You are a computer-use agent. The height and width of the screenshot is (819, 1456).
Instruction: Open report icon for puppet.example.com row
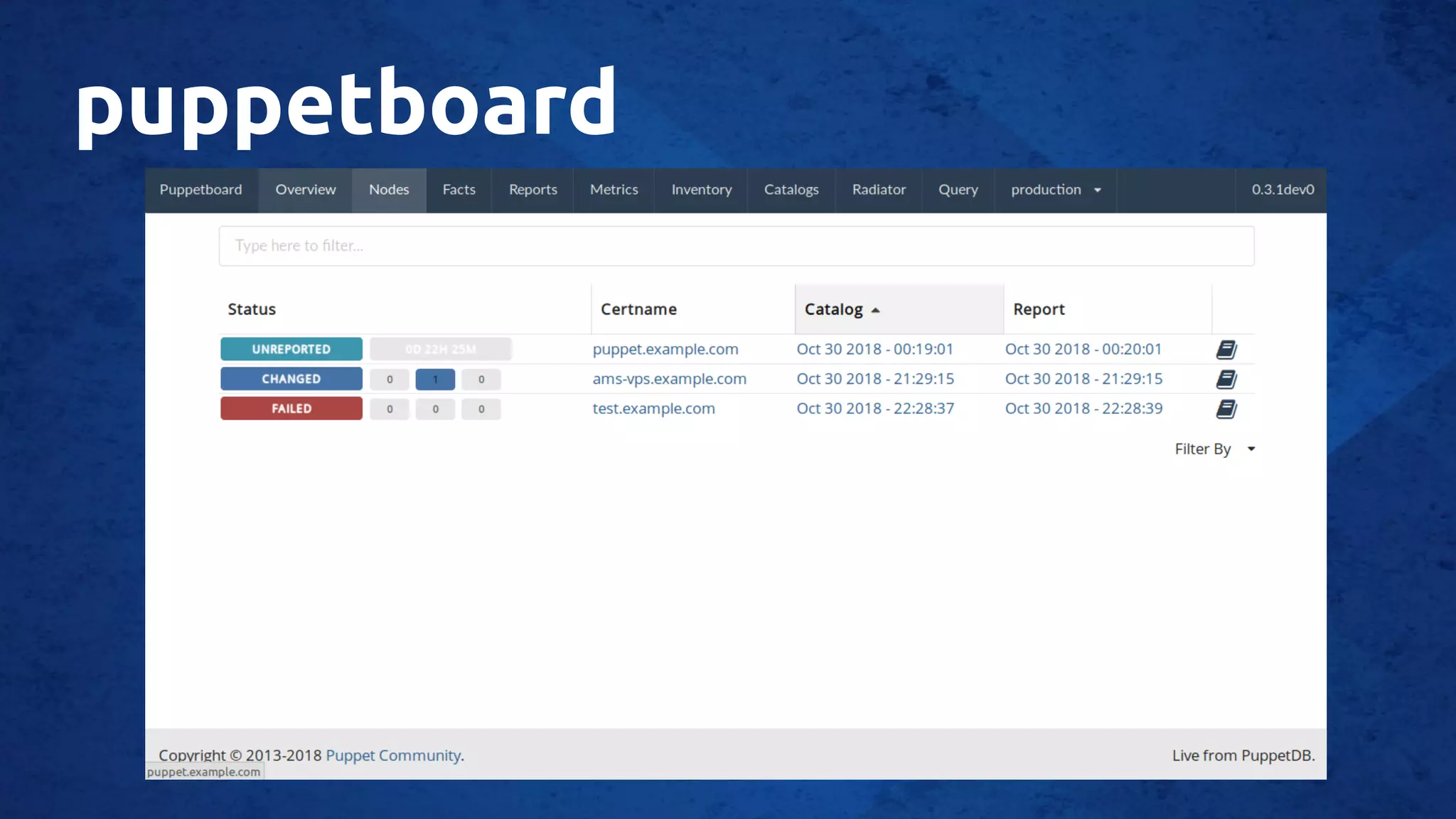1226,349
